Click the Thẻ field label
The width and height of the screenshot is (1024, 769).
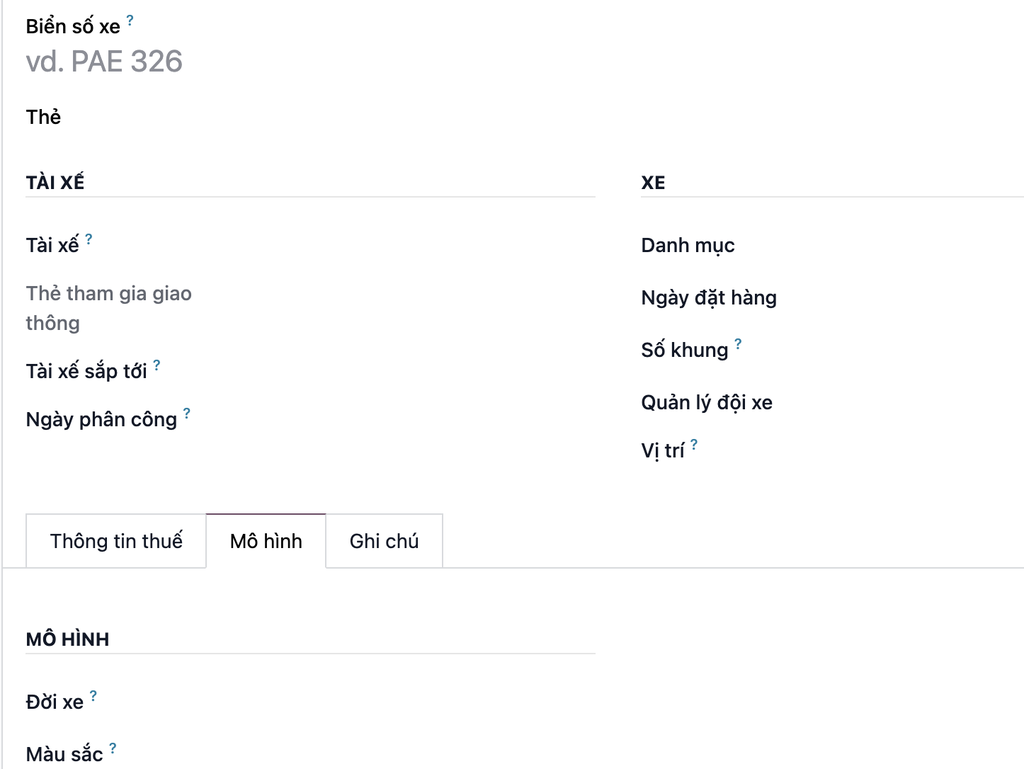(x=44, y=117)
